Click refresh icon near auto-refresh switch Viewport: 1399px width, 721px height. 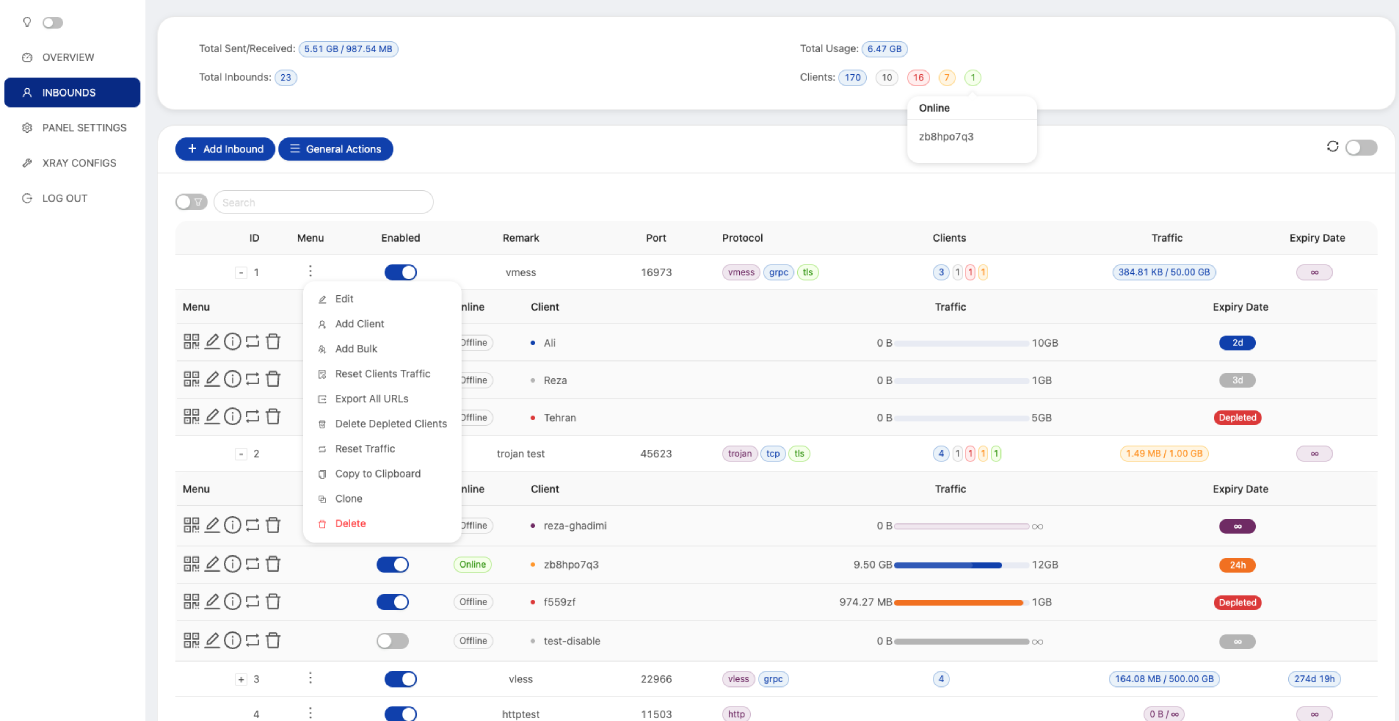click(x=1332, y=147)
